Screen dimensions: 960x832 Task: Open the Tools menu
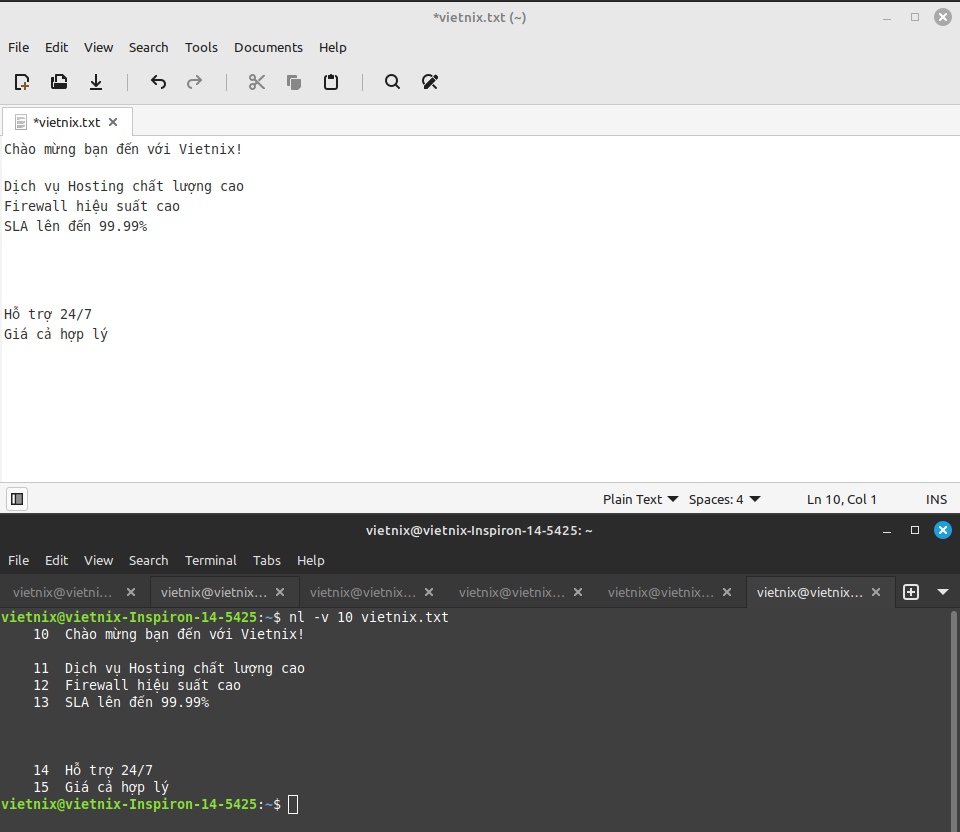(201, 47)
